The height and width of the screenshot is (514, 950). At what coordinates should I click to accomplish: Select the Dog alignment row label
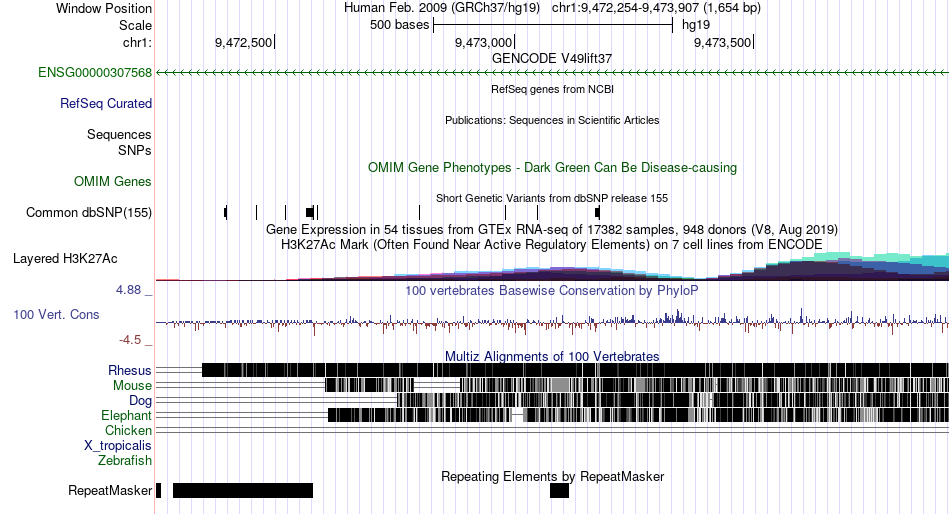[141, 401]
